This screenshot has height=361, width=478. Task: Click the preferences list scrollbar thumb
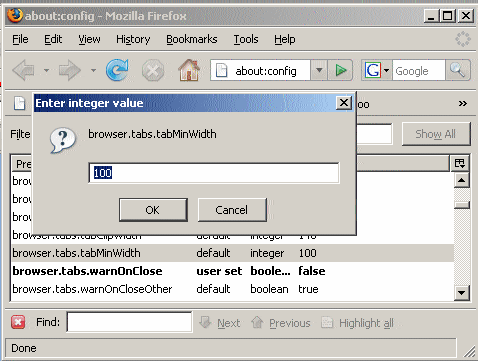(x=462, y=205)
